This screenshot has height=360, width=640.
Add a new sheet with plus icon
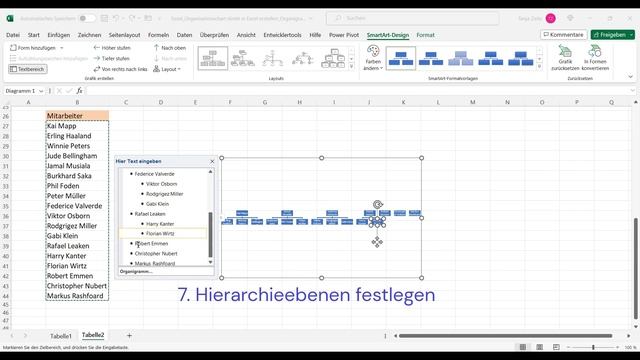(129, 336)
